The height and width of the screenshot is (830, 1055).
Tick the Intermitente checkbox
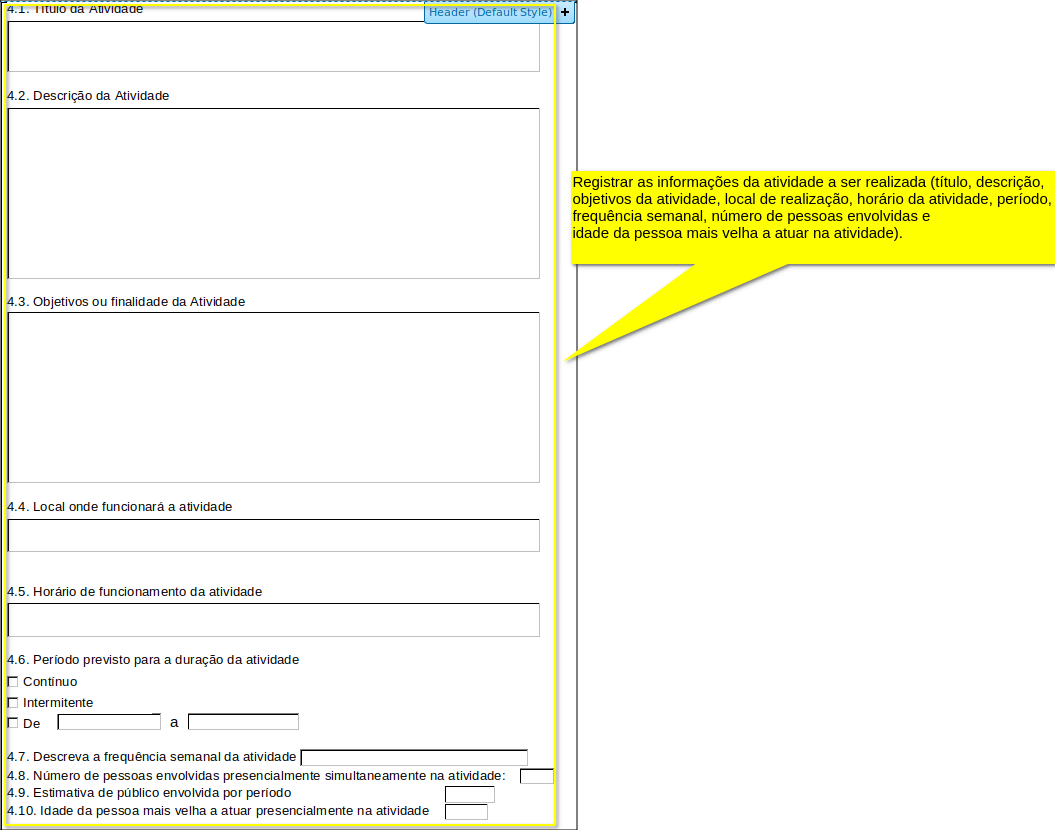point(13,702)
